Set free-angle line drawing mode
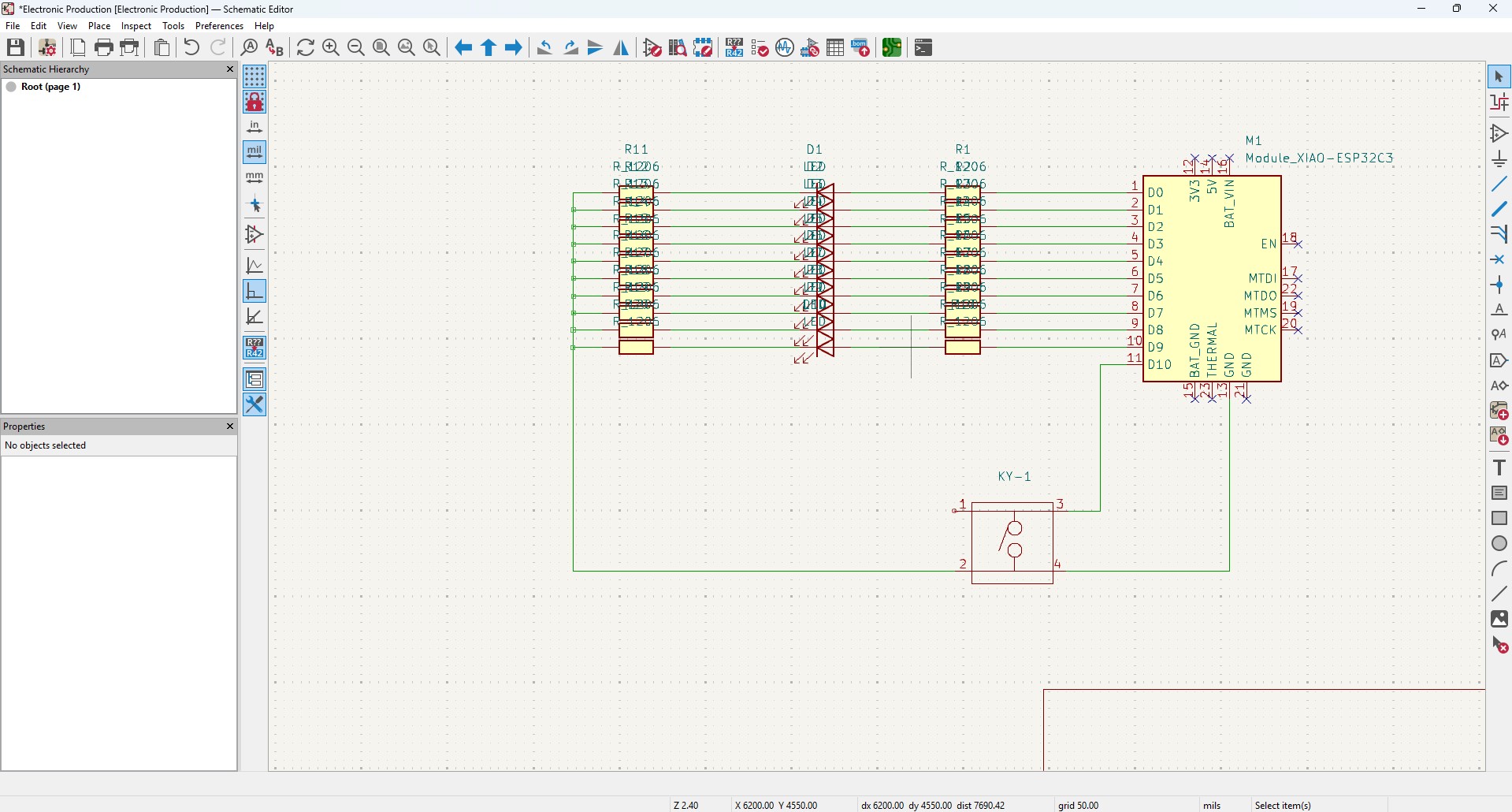1512x812 pixels. tap(254, 266)
